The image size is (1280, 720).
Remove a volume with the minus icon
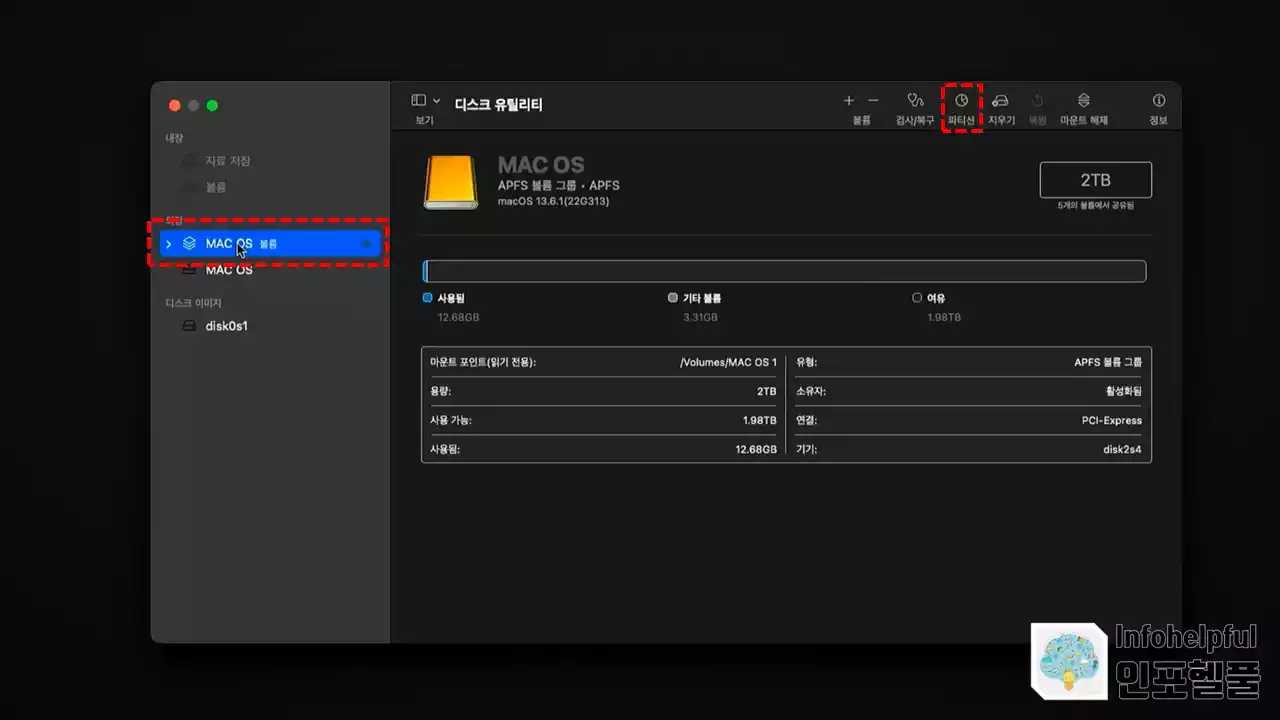pyautogui.click(x=873, y=101)
